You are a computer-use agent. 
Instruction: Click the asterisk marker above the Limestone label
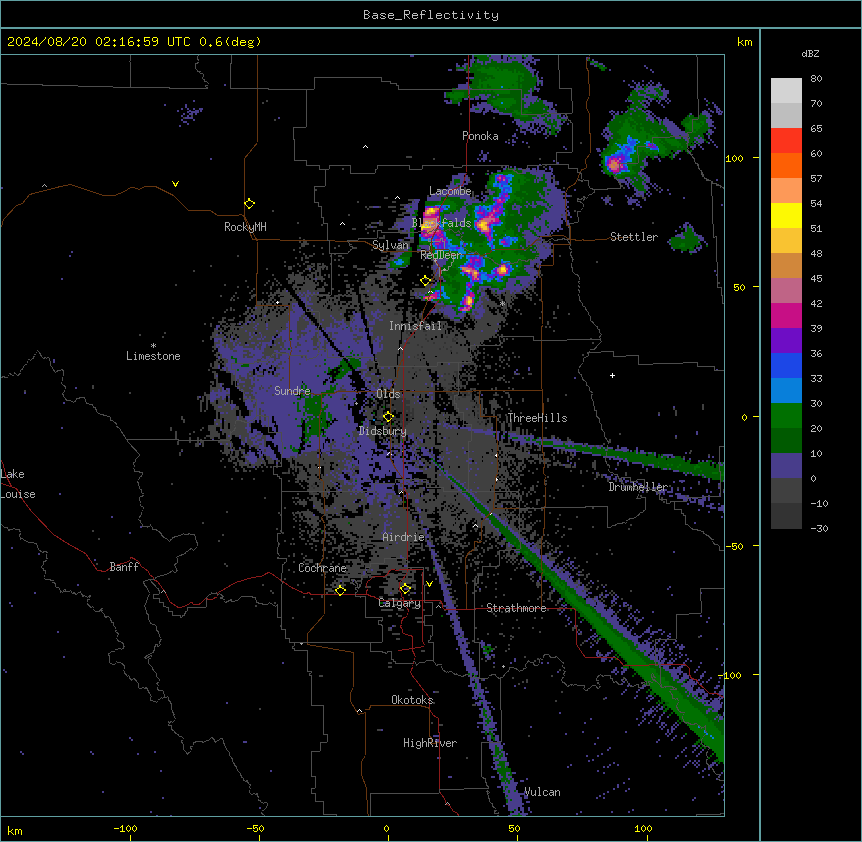click(x=153, y=346)
